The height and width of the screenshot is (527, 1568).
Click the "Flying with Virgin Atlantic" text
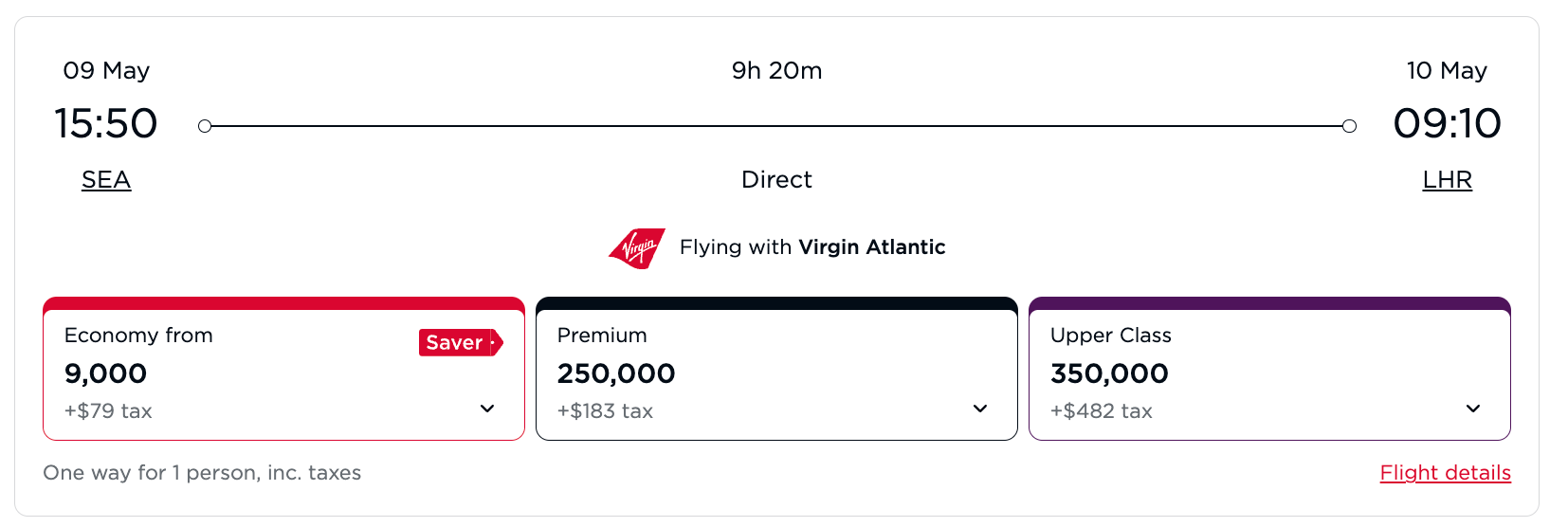click(x=812, y=247)
